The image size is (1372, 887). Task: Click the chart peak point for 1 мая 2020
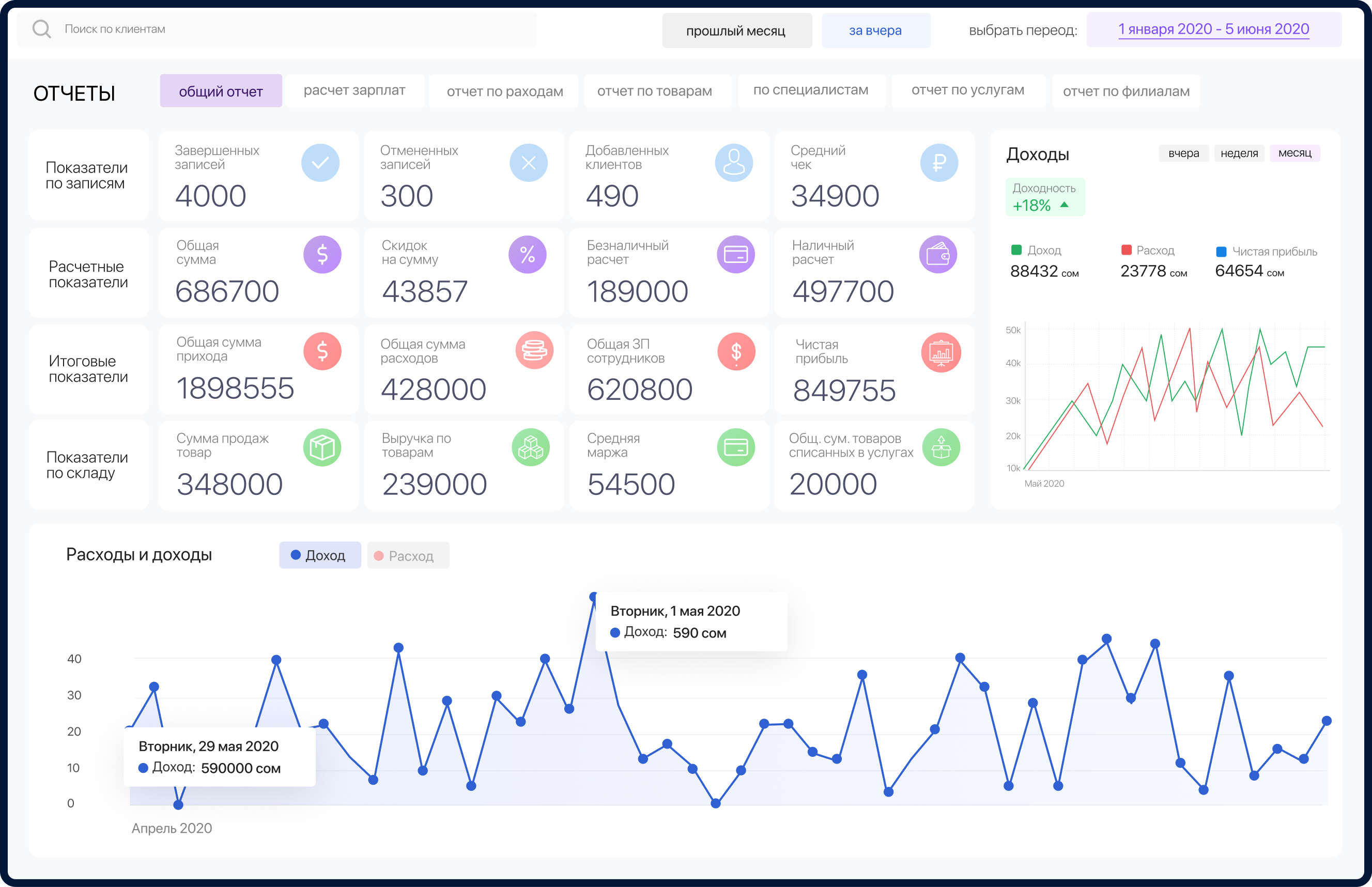point(594,597)
